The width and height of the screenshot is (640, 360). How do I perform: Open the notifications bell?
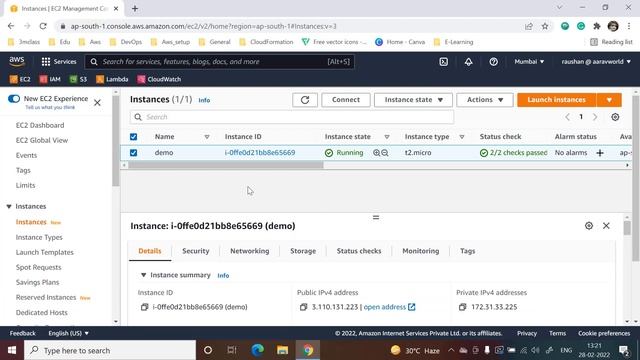pyautogui.click(x=469, y=62)
